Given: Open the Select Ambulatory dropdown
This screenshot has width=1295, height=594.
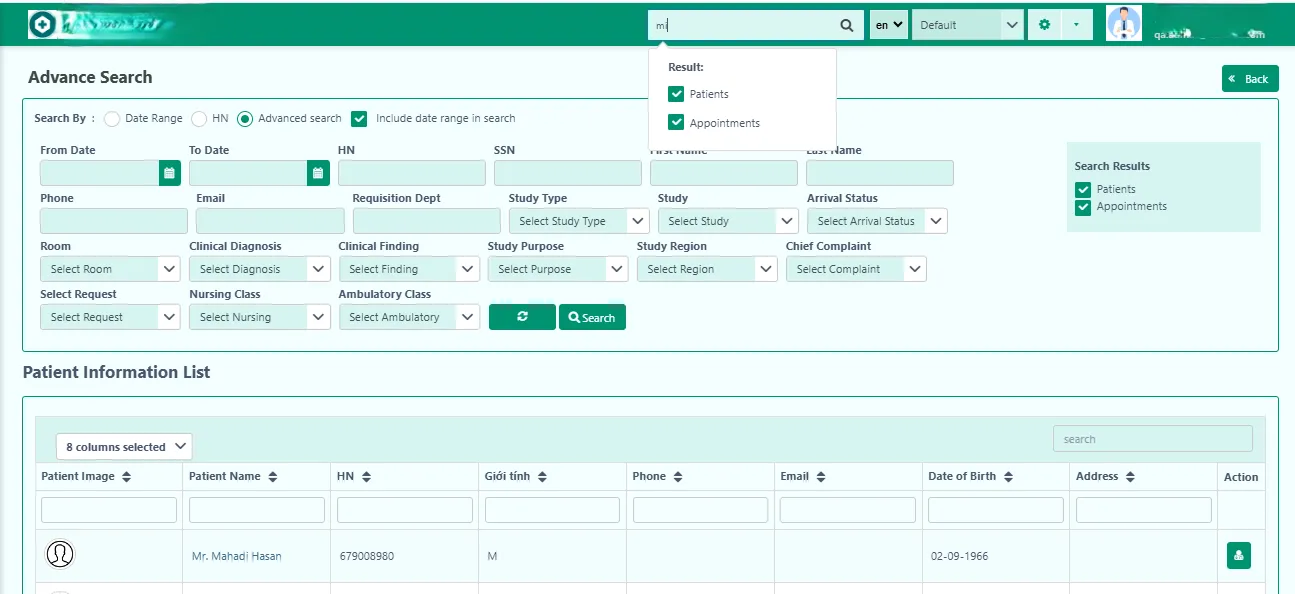Looking at the screenshot, I should [409, 317].
